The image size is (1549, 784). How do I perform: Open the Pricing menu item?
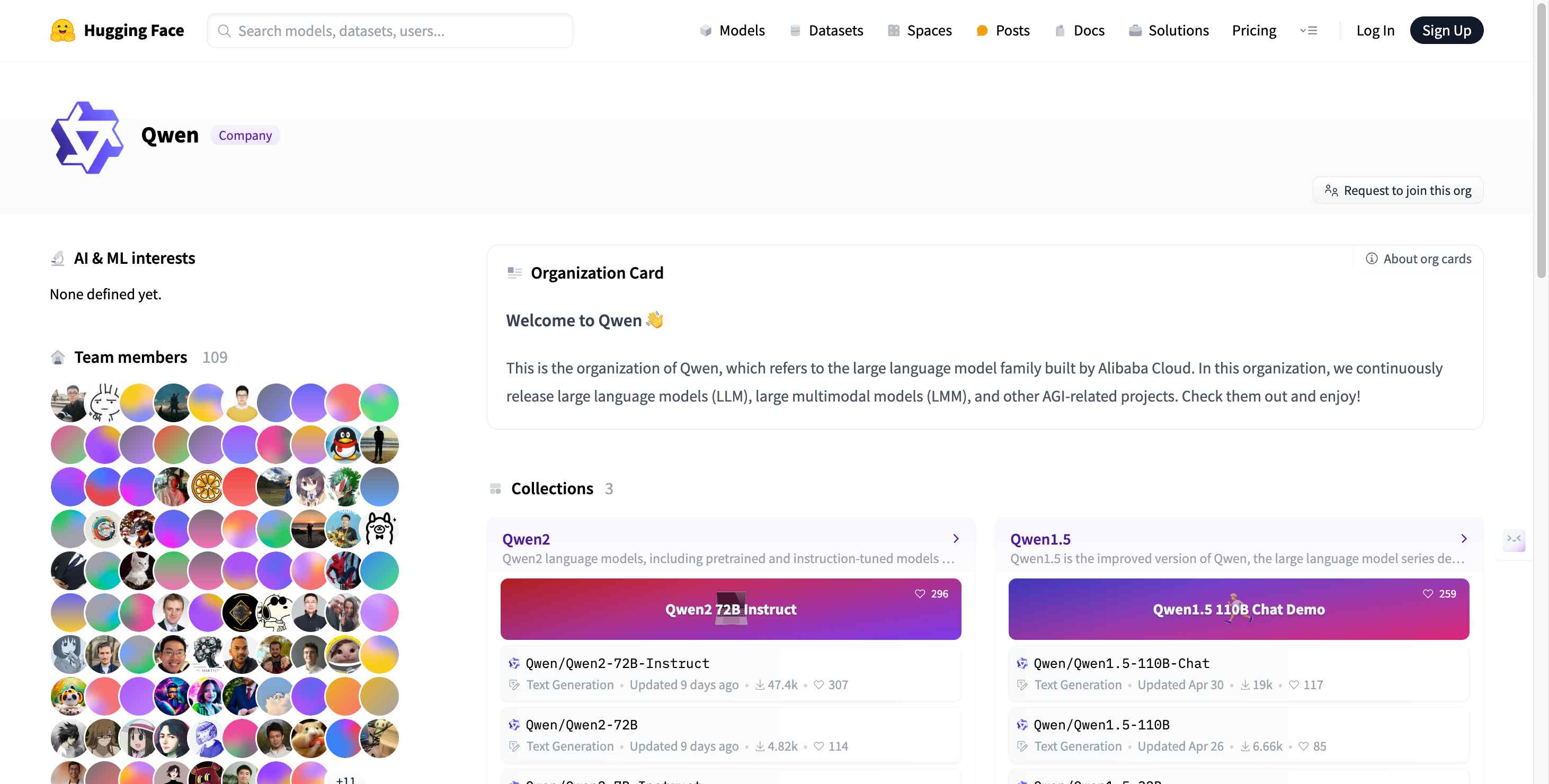coord(1254,31)
